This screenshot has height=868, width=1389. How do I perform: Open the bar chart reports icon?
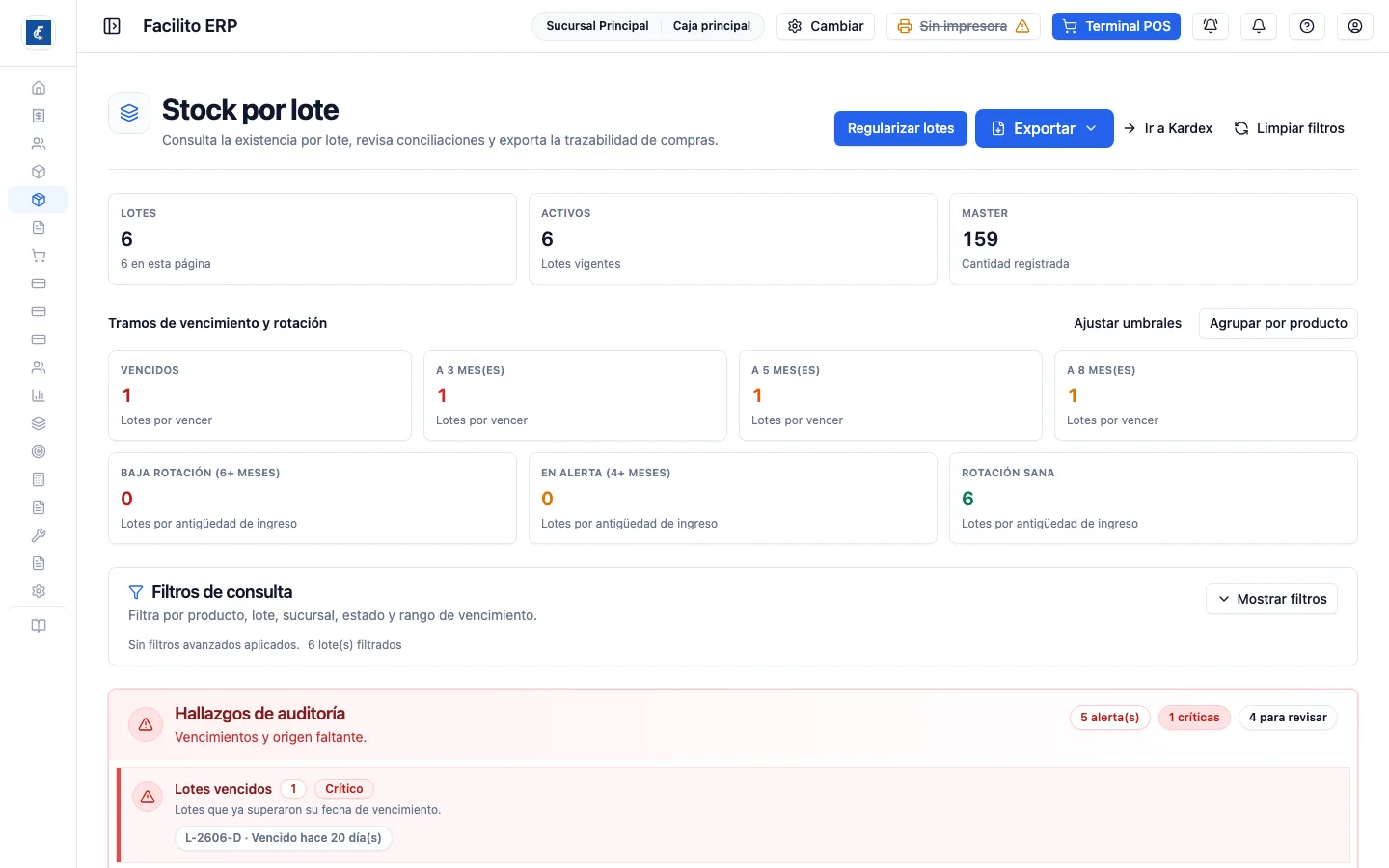click(x=39, y=395)
